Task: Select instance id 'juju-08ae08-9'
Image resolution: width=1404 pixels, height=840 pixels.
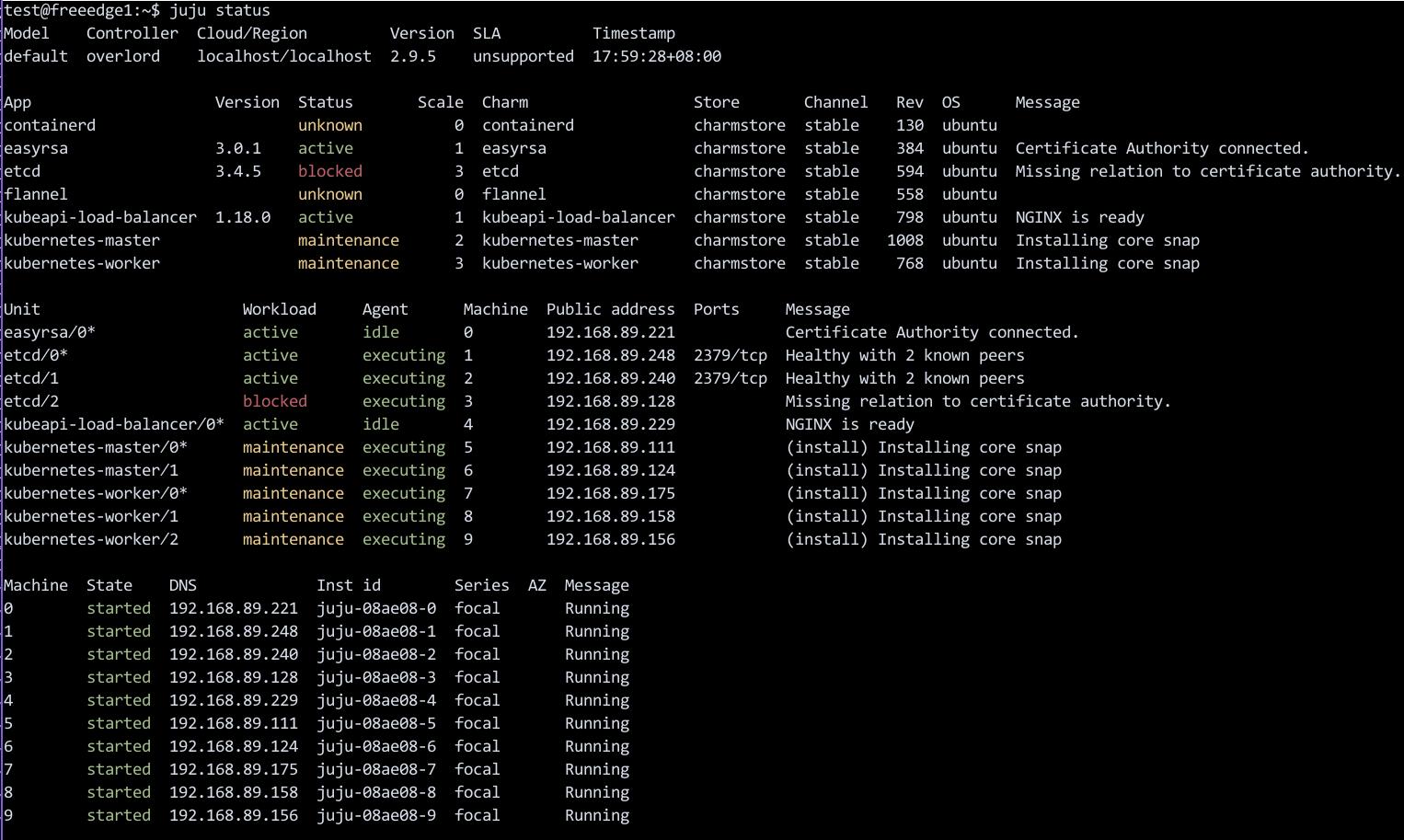Action: (376, 815)
